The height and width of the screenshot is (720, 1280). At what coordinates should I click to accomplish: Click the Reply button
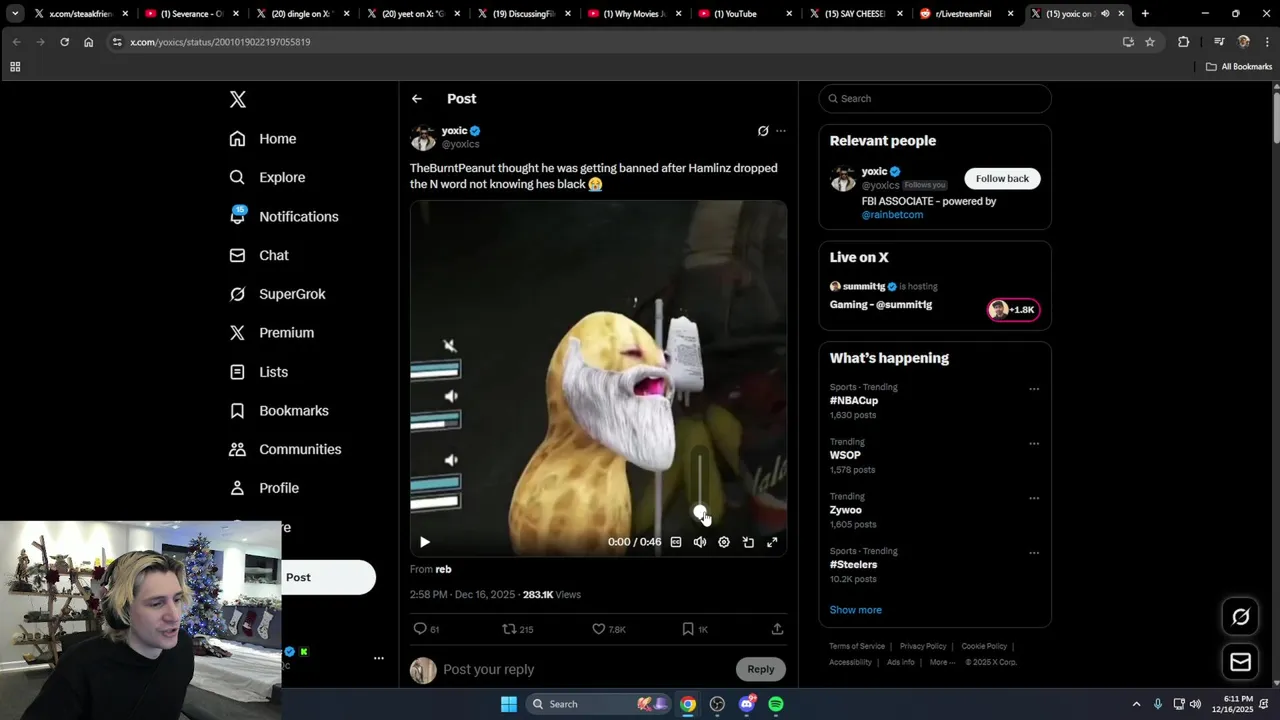761,669
